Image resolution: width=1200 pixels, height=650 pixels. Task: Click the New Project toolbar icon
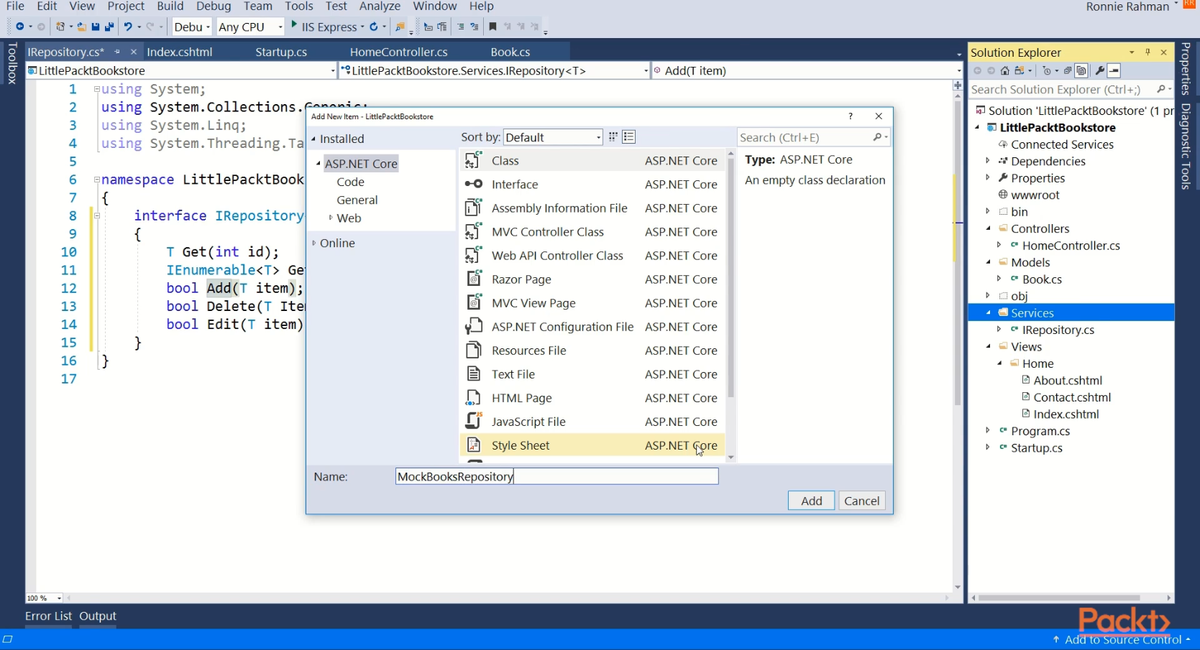pos(61,27)
